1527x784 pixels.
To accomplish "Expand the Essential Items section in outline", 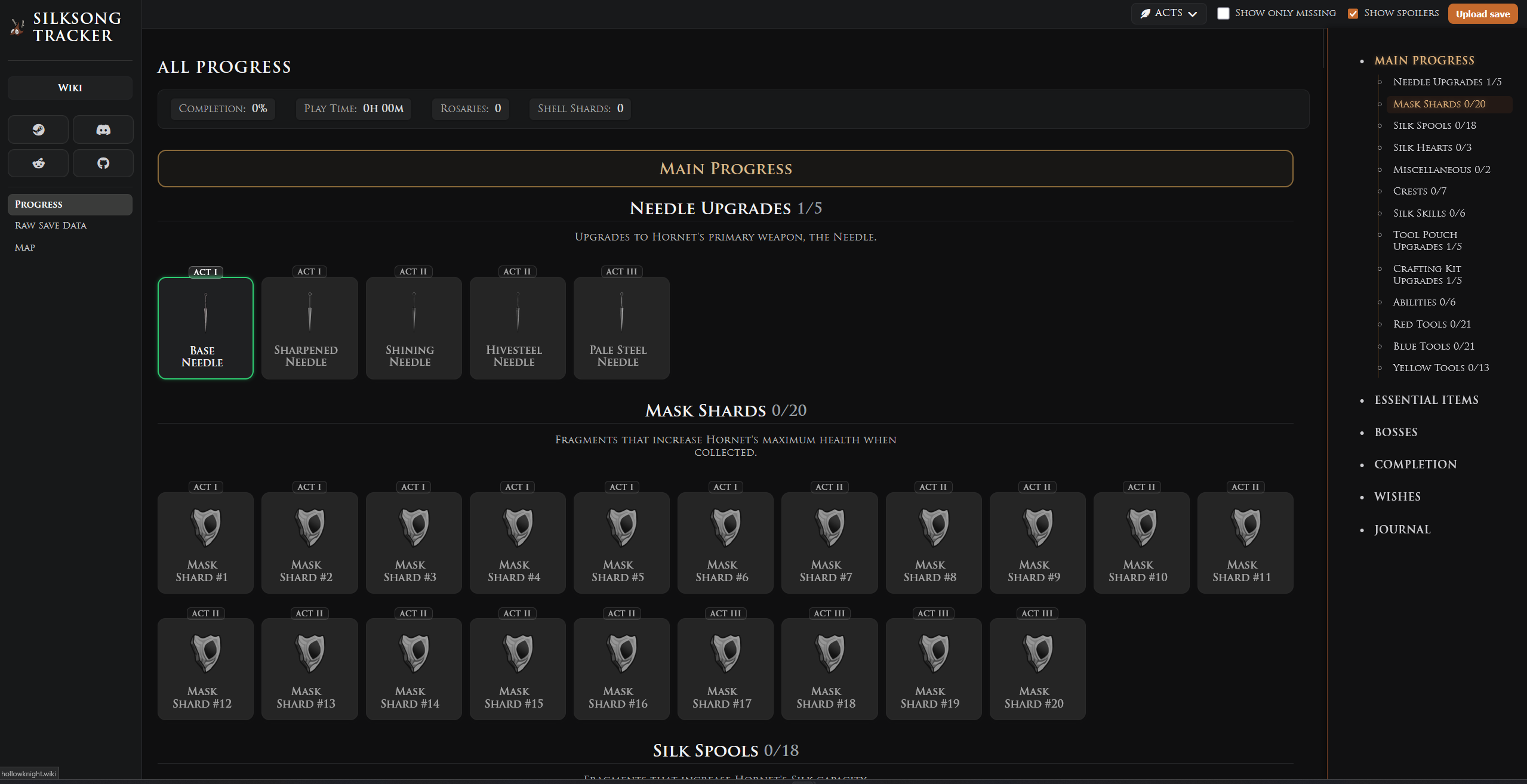I will 1426,400.
